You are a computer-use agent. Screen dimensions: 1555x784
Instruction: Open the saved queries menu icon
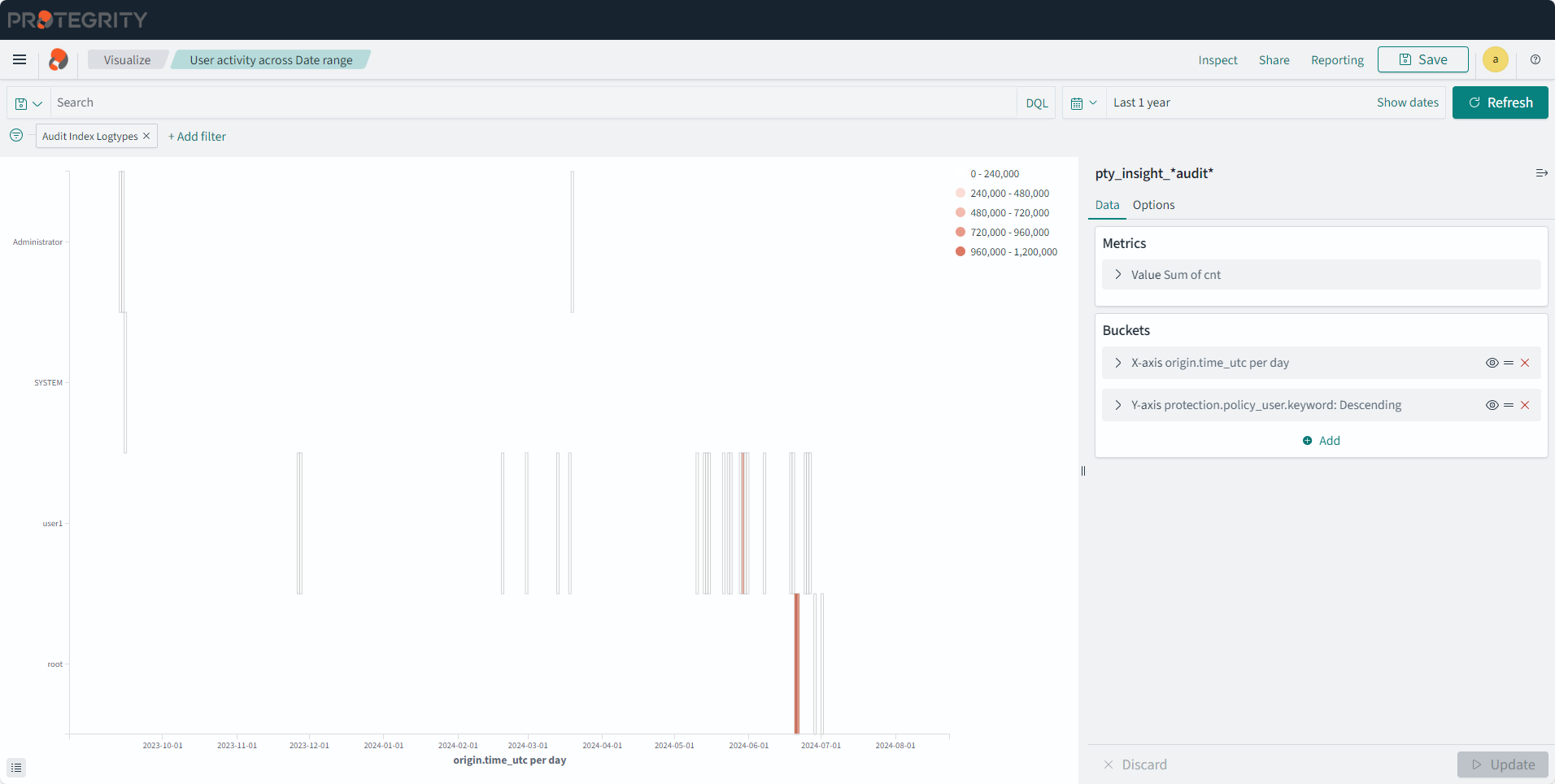[x=28, y=103]
